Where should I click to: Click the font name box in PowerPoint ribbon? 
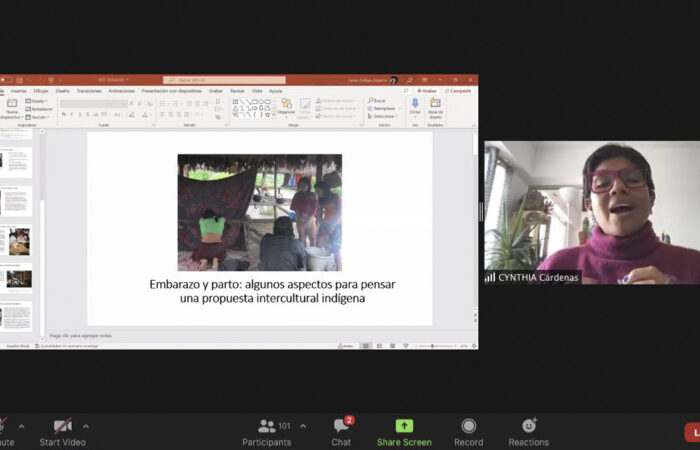coord(85,104)
